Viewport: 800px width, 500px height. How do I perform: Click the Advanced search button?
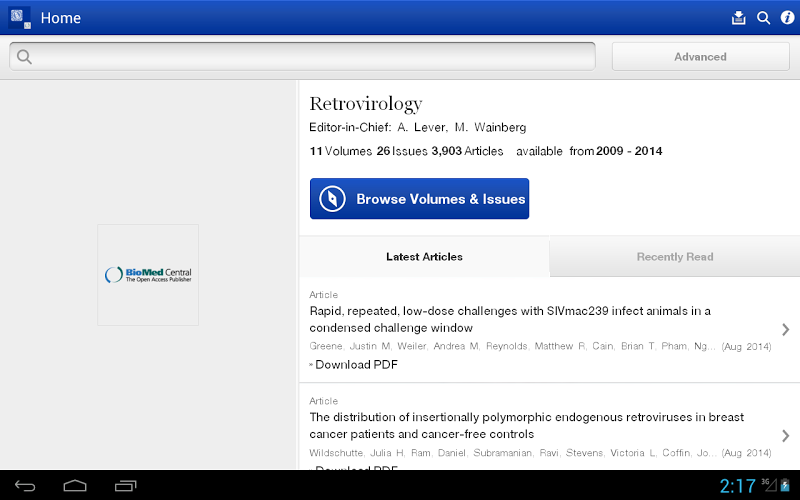(x=700, y=57)
